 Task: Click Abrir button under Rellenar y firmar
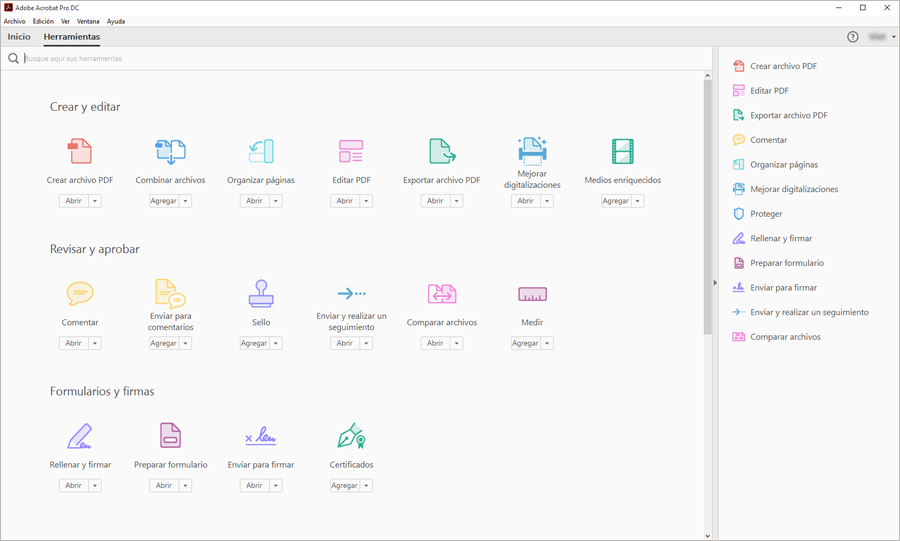73,485
